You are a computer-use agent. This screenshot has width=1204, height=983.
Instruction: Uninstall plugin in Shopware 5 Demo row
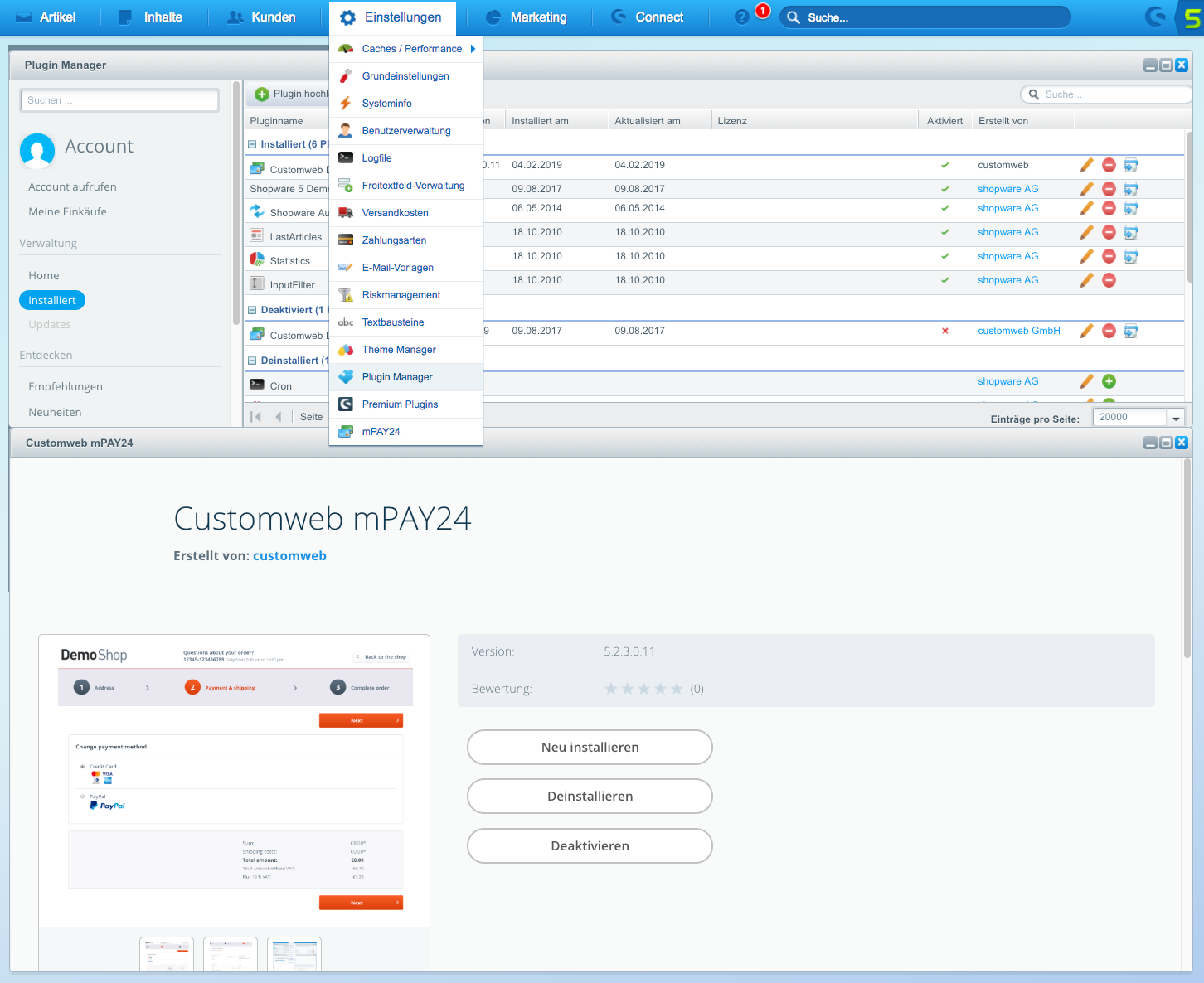pyautogui.click(x=1109, y=189)
